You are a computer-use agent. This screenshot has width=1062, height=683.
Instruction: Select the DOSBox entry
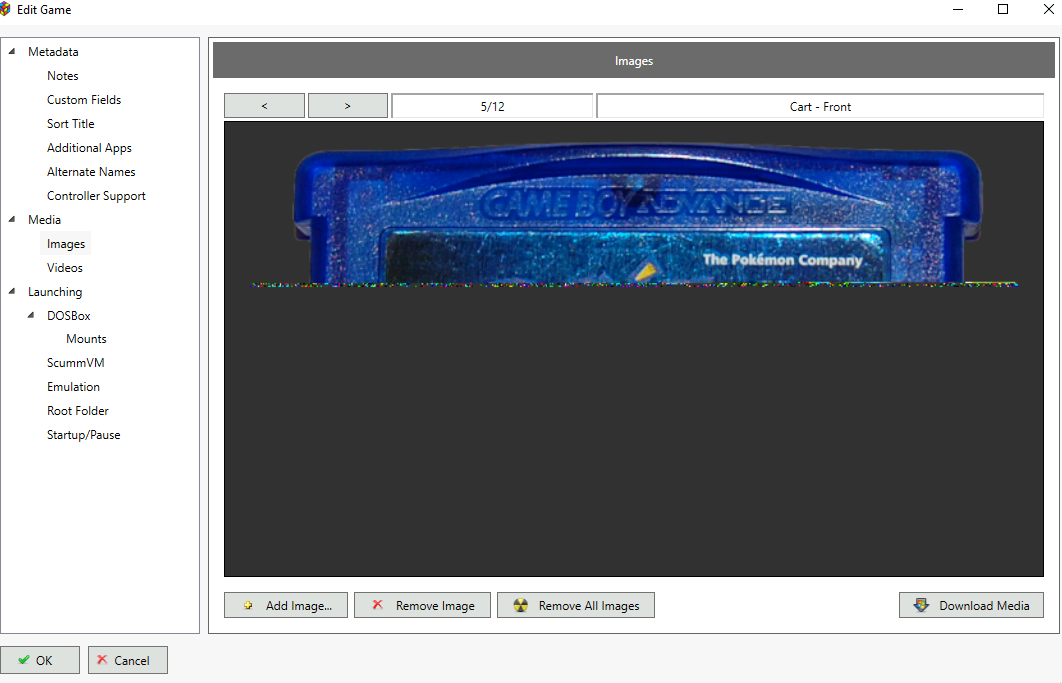[x=68, y=316]
